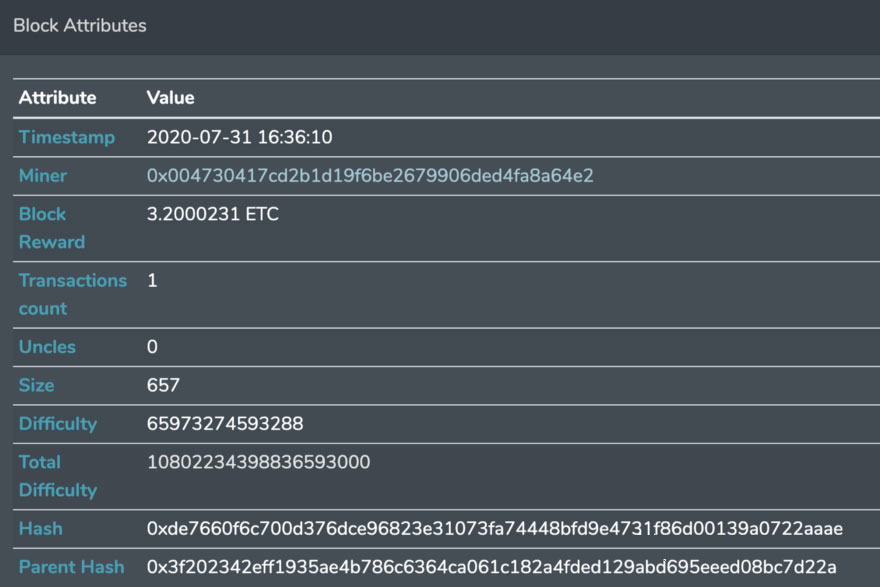
Task: Select the total difficulty value 1080223439883659300
Action: (258, 462)
